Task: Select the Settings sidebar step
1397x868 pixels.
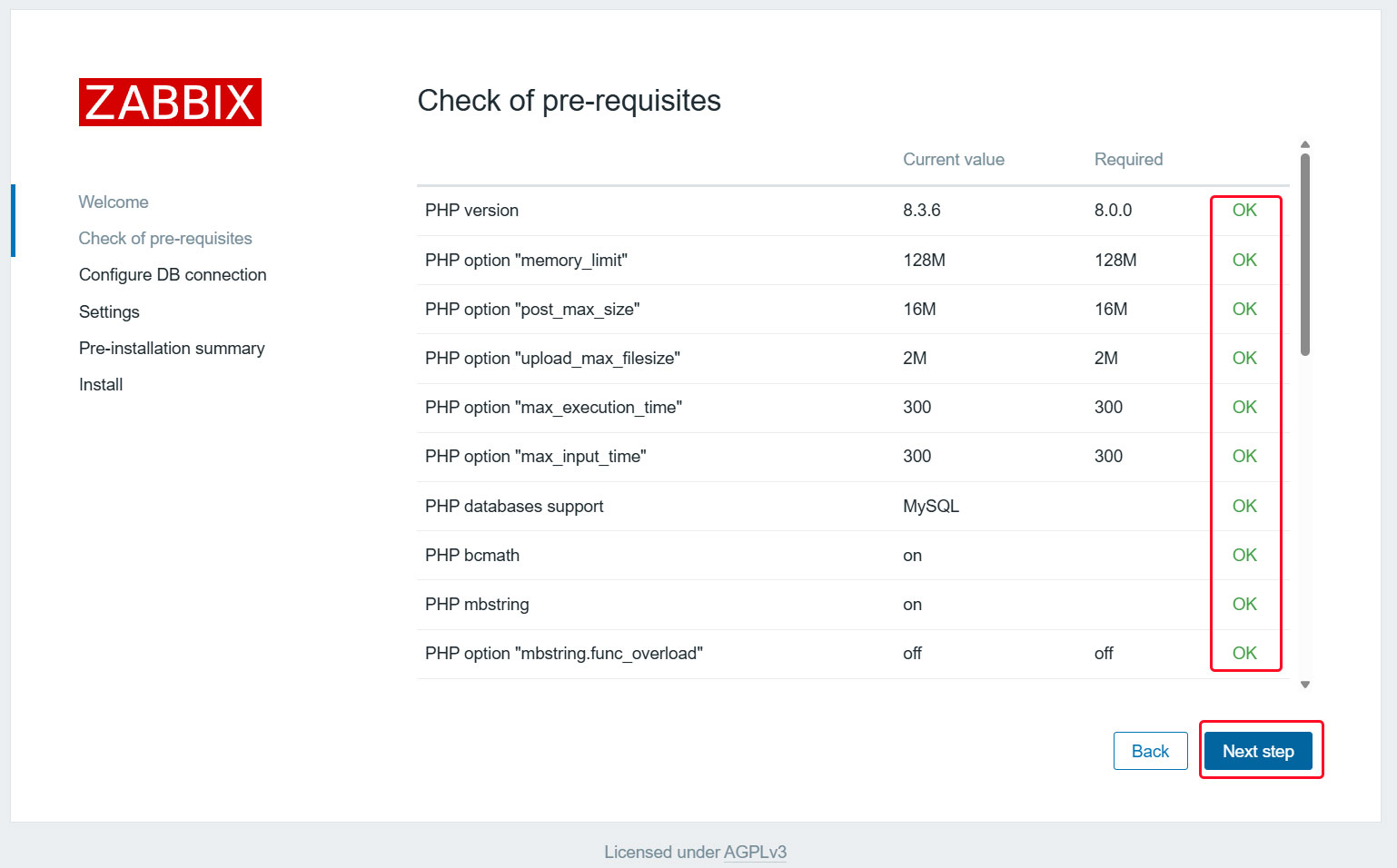Action: (x=109, y=311)
